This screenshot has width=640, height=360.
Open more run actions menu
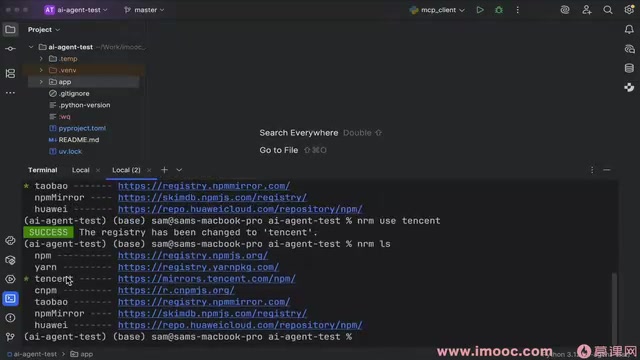(x=518, y=10)
